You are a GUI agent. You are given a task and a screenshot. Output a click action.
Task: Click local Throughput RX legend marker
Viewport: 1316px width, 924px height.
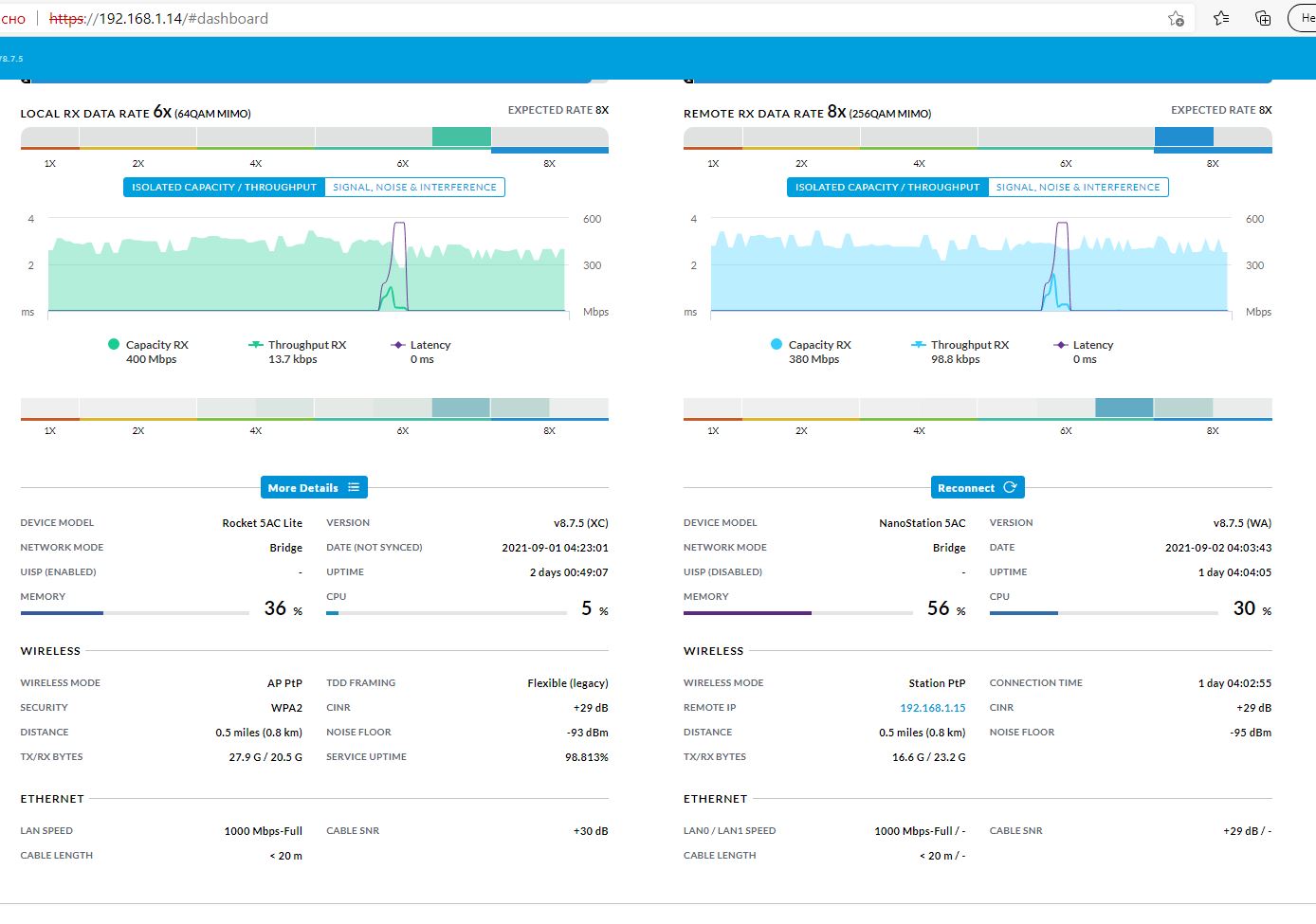point(255,345)
